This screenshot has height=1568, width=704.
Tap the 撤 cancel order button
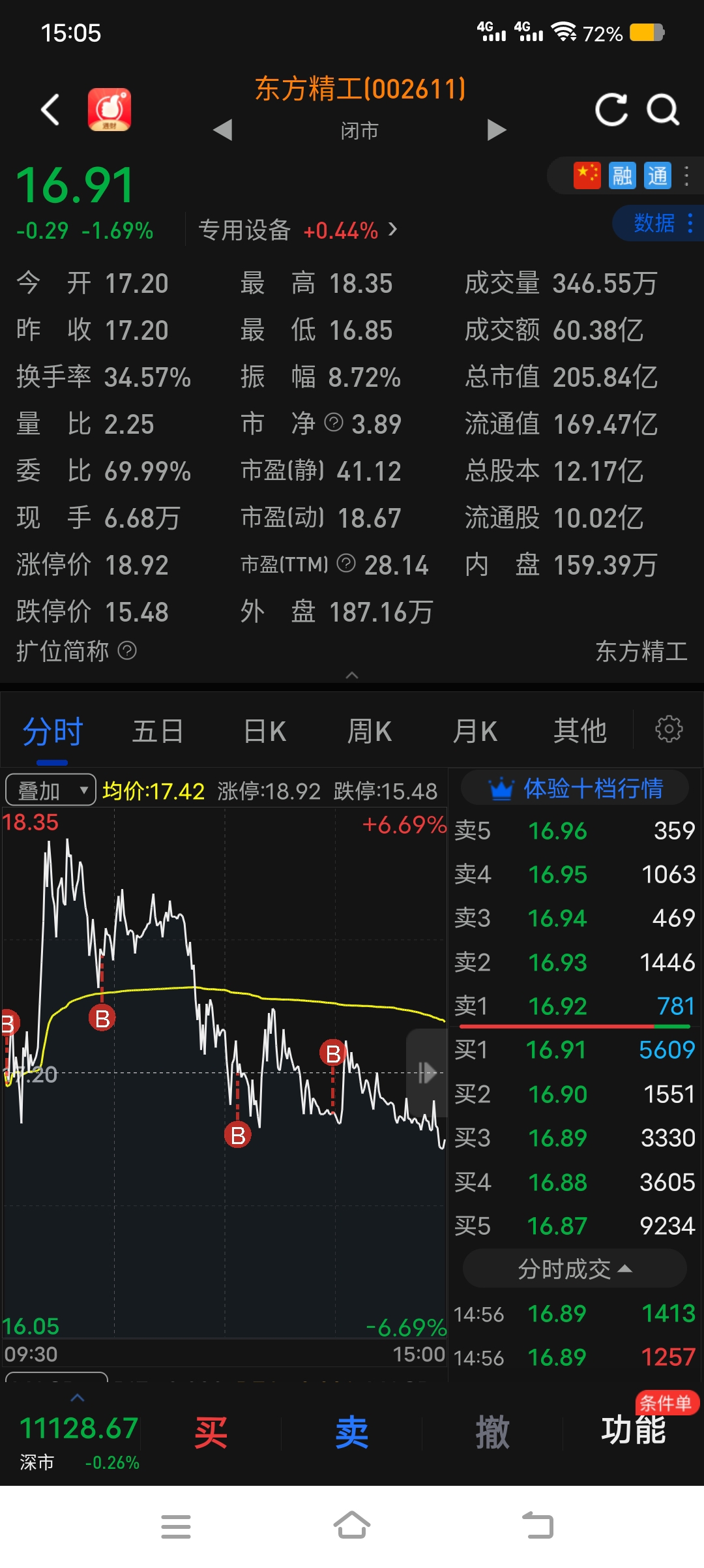click(x=493, y=1433)
